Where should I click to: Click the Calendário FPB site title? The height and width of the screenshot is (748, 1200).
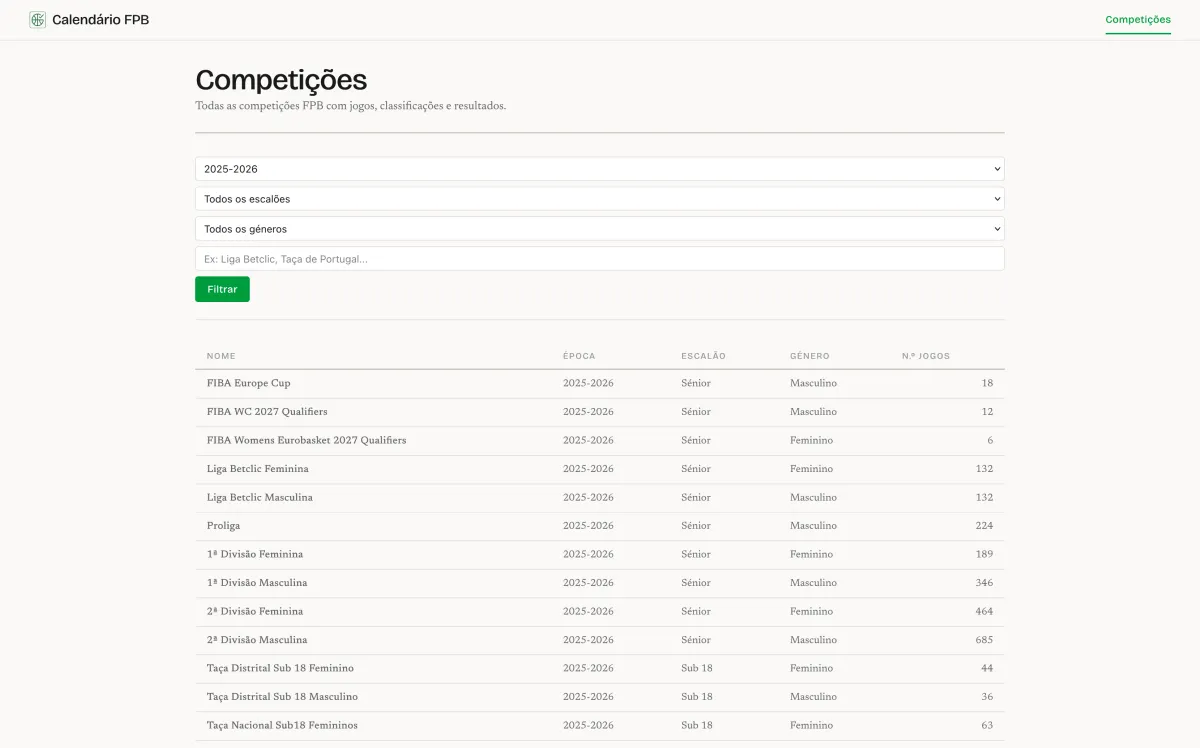point(100,20)
